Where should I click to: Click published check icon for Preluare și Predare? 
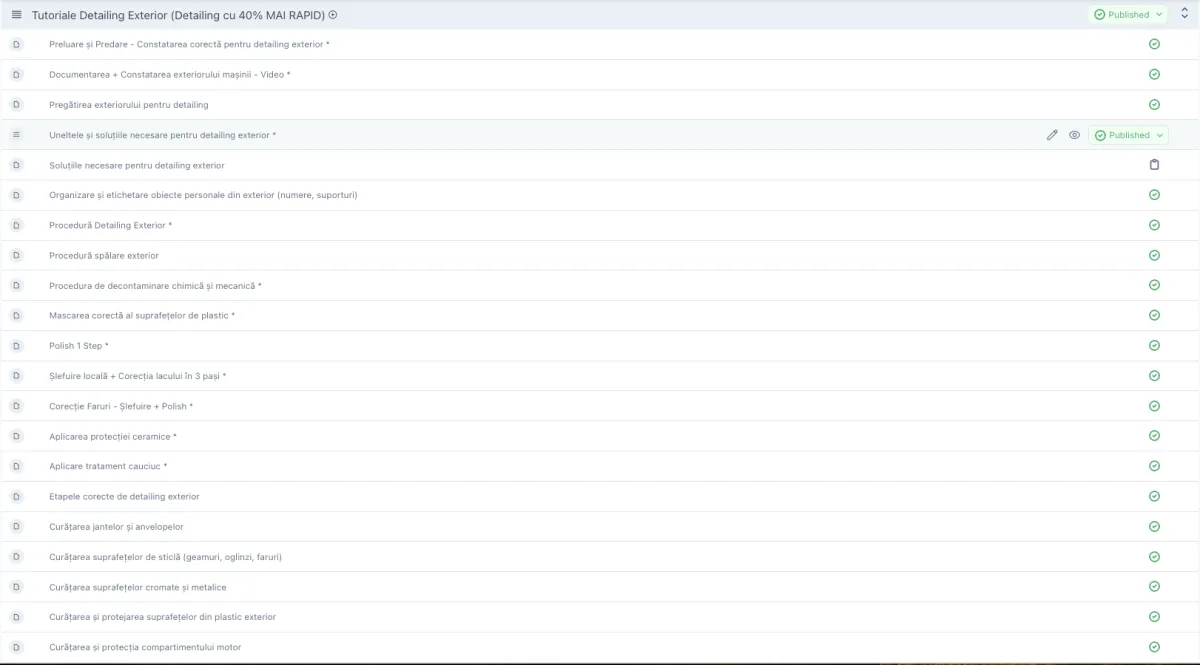coord(1154,44)
